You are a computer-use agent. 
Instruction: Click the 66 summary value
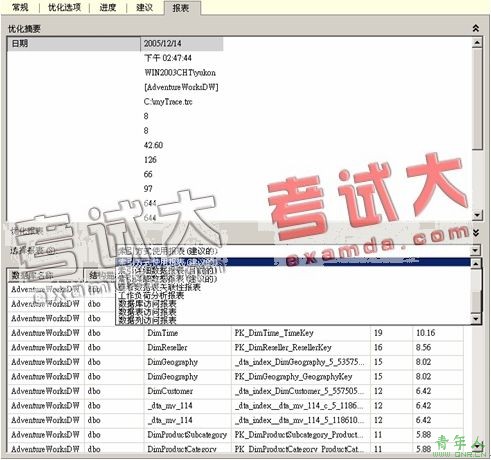(x=148, y=174)
